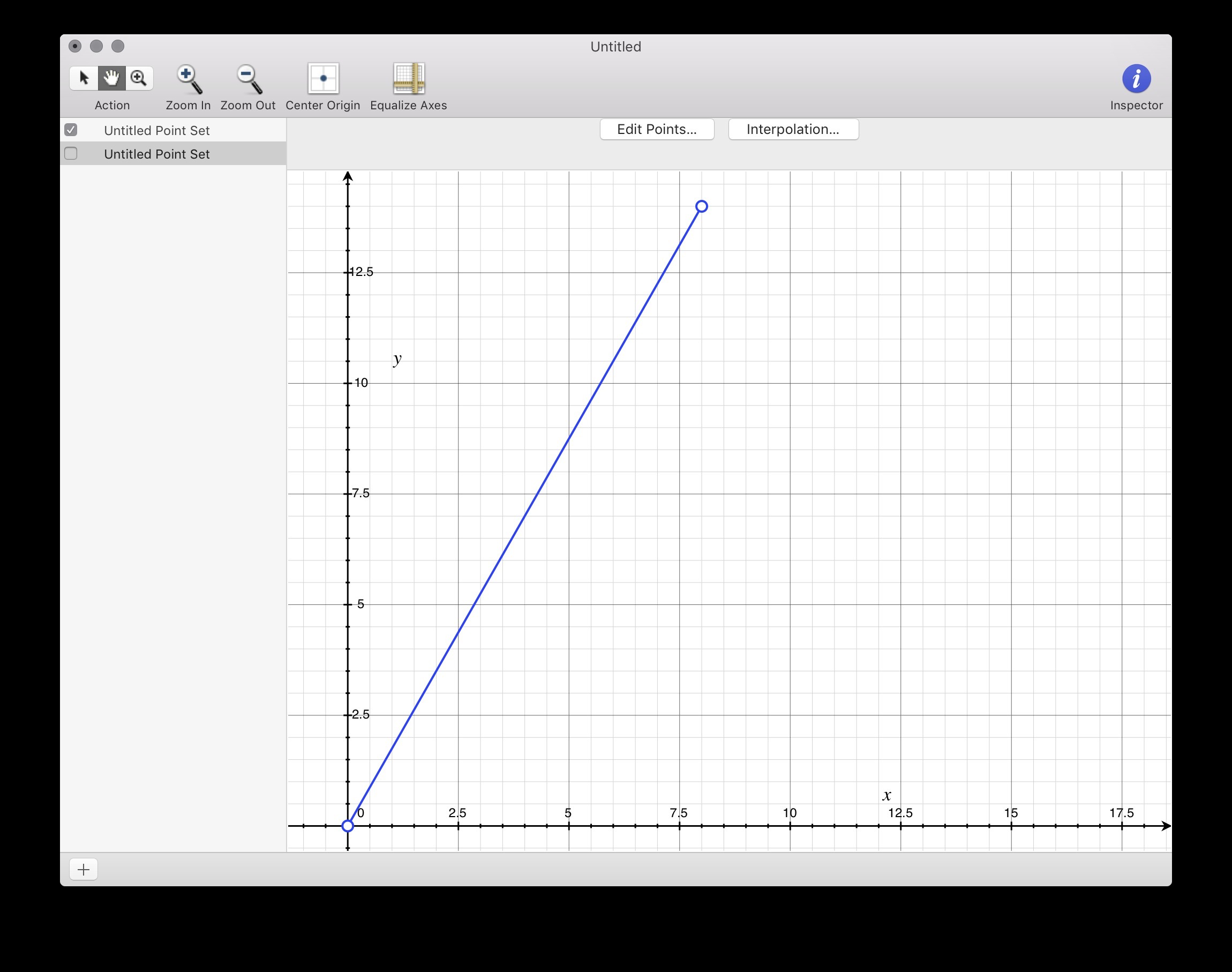Image resolution: width=1232 pixels, height=972 pixels.
Task: Uncheck the first Untitled Point Set checkbox
Action: point(71,130)
